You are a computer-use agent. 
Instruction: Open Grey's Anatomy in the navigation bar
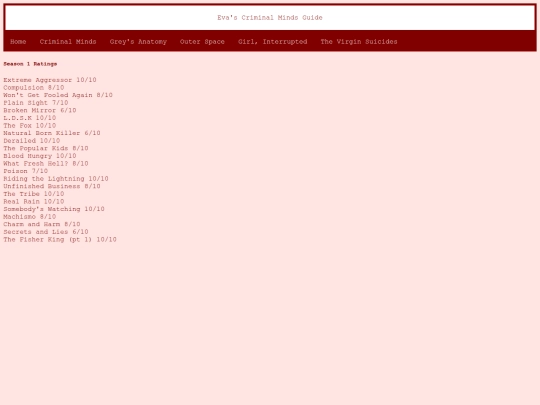138,42
